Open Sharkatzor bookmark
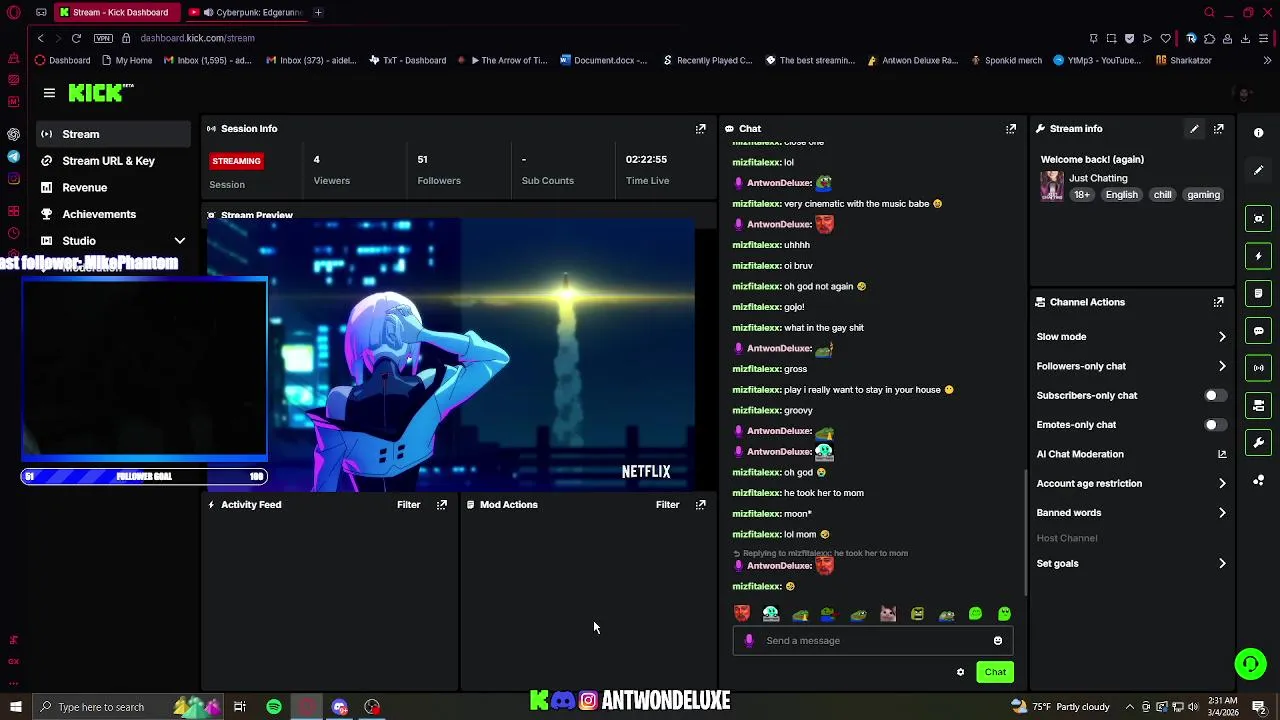This screenshot has width=1280, height=720. pyautogui.click(x=1183, y=61)
